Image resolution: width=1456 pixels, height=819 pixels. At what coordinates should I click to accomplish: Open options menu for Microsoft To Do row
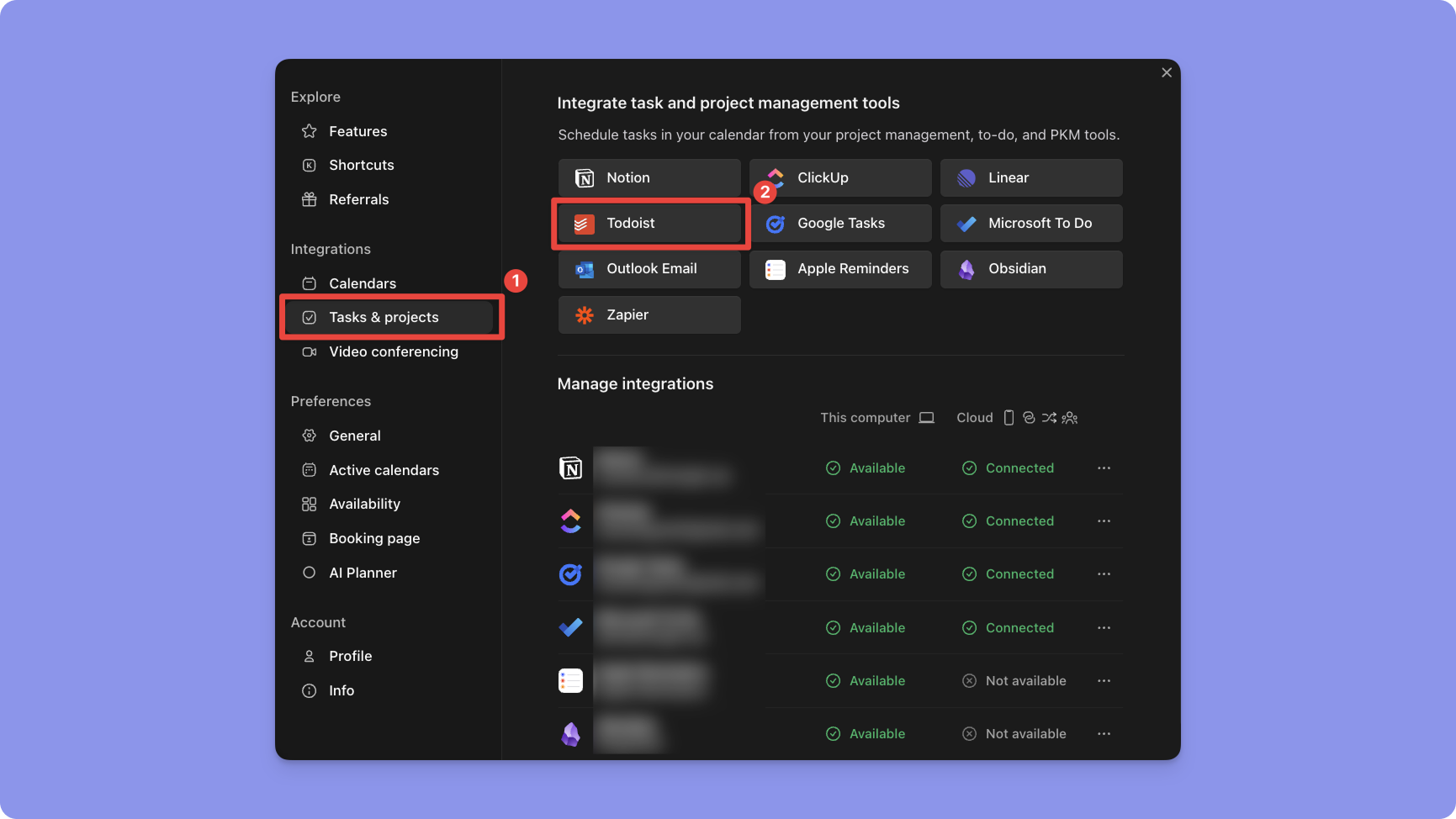click(1104, 628)
